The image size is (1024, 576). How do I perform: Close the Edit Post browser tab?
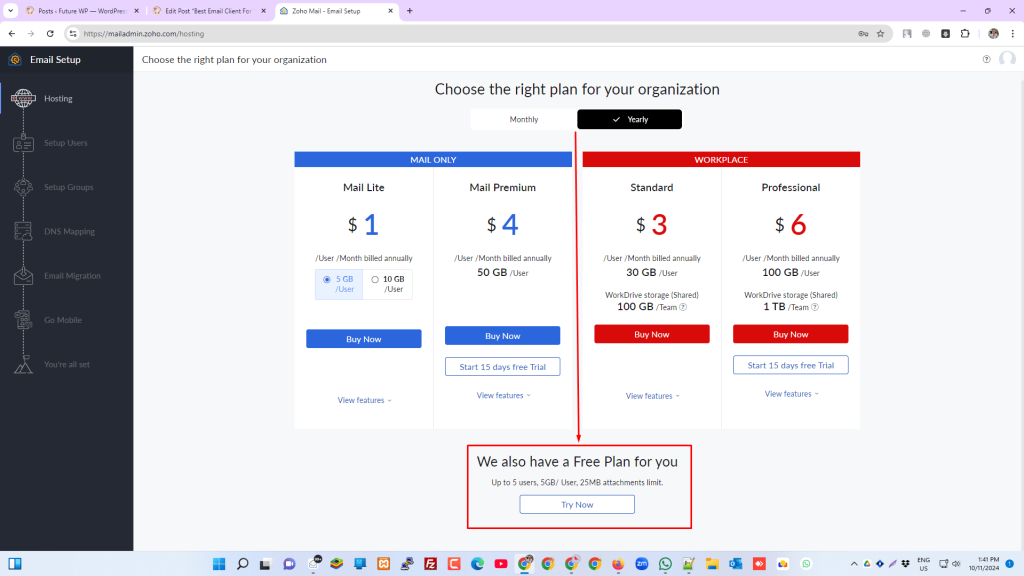point(263,11)
